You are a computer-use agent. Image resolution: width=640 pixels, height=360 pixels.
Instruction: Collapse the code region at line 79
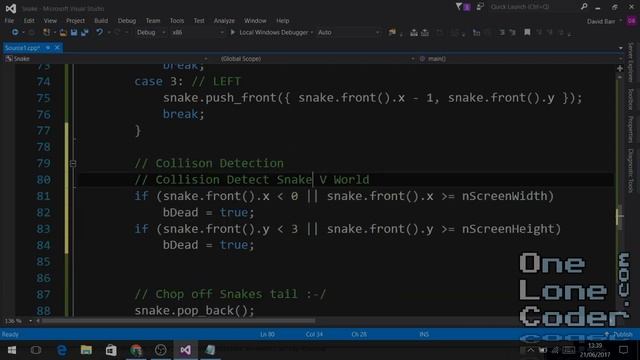(73, 164)
